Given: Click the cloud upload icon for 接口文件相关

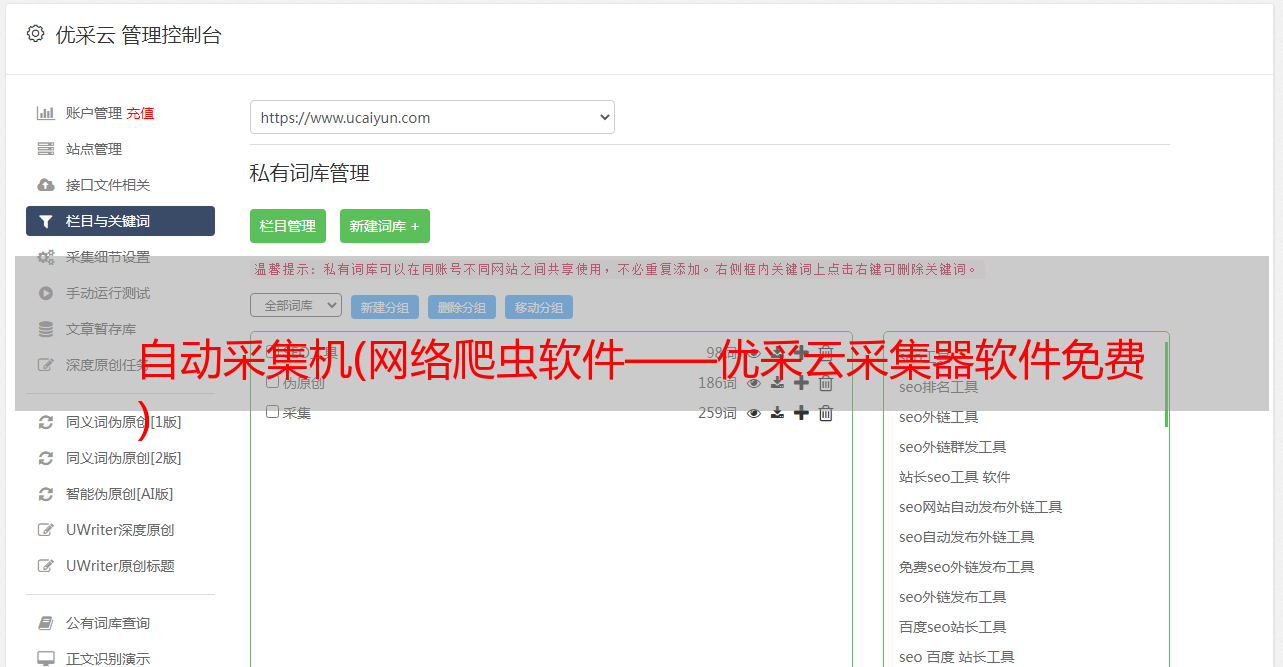Looking at the screenshot, I should pos(46,185).
